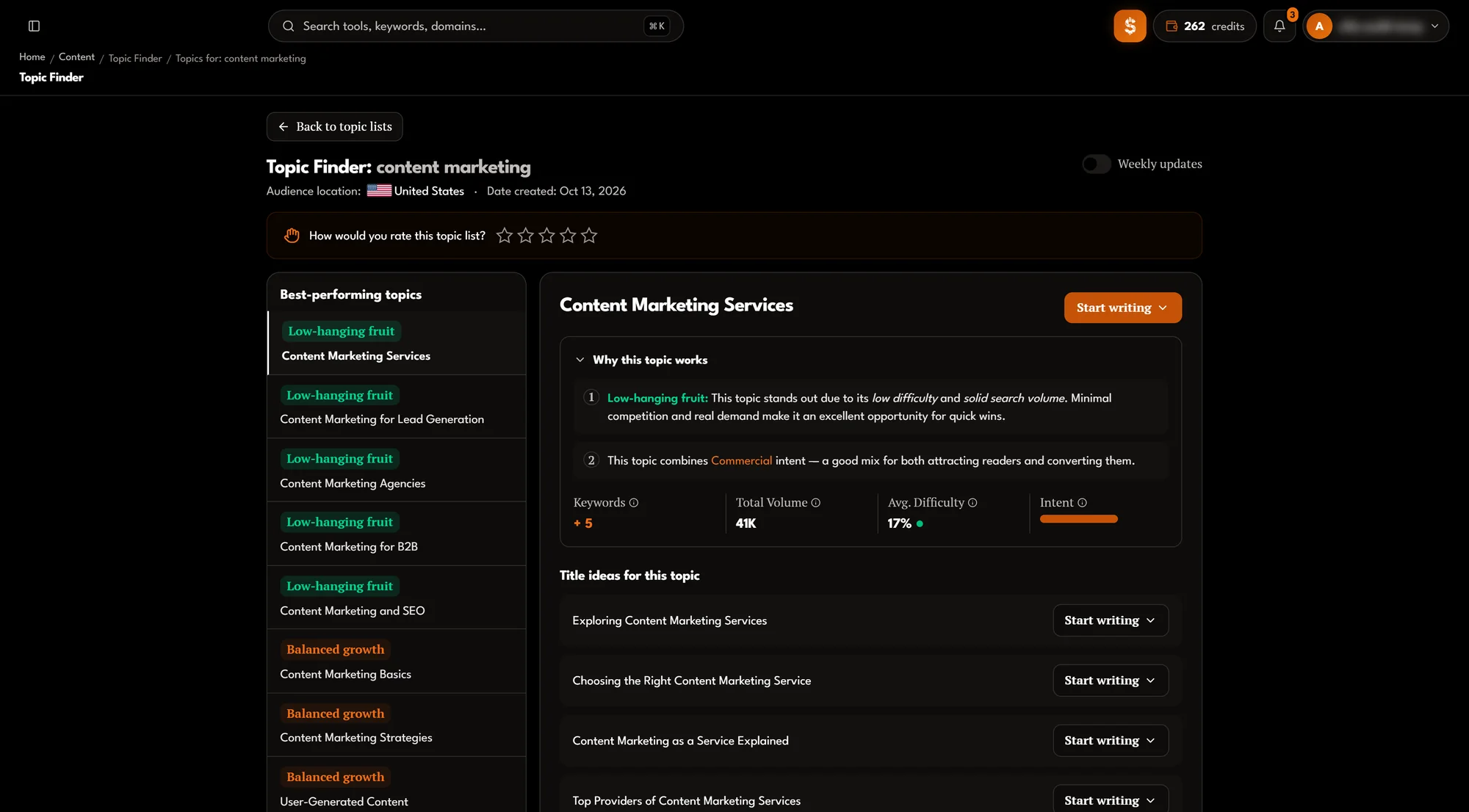Click the second rating star
This screenshot has width=1469, height=812.
(525, 236)
